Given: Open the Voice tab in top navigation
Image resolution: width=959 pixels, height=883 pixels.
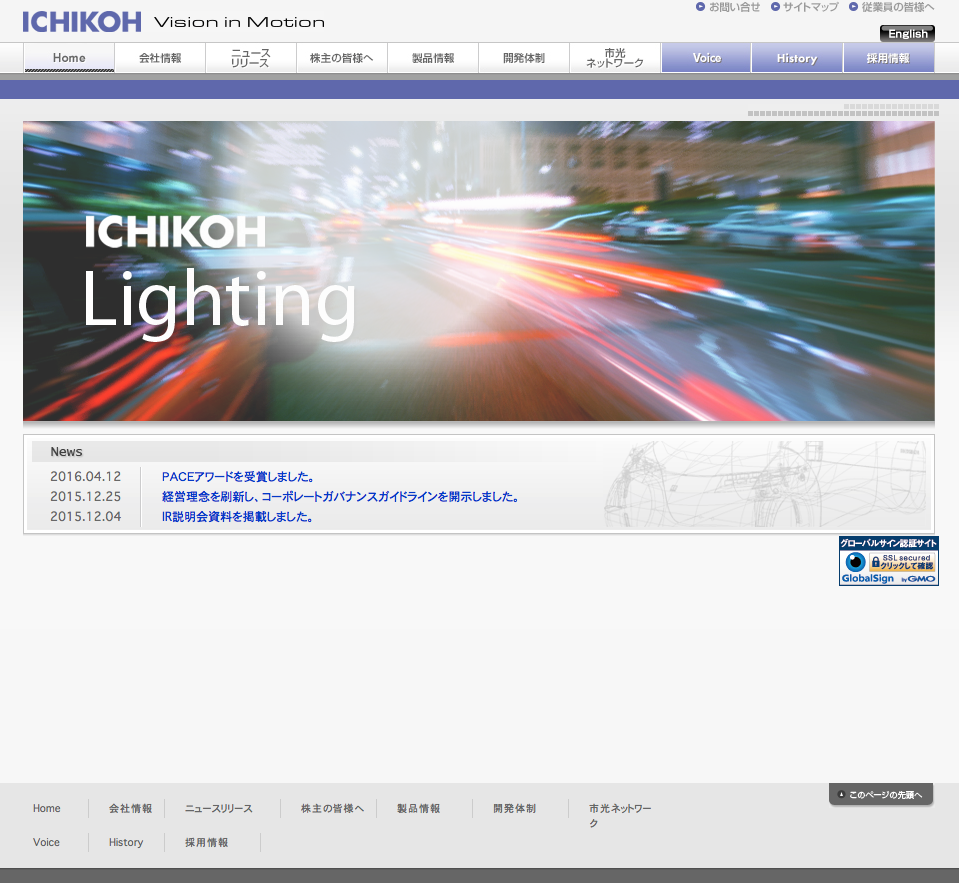Looking at the screenshot, I should tap(706, 58).
